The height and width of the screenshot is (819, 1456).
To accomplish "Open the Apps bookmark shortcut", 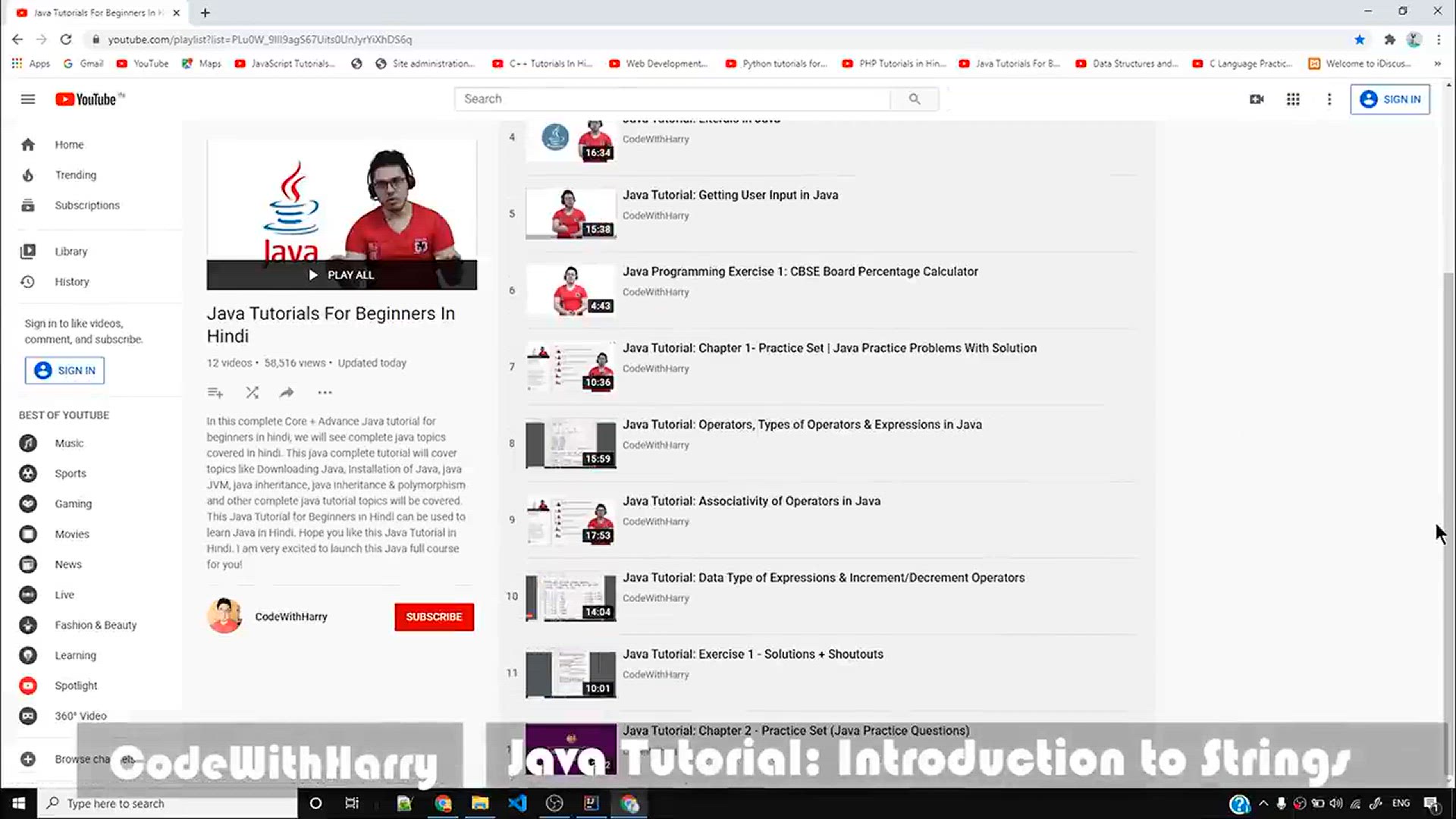I will coord(31,64).
